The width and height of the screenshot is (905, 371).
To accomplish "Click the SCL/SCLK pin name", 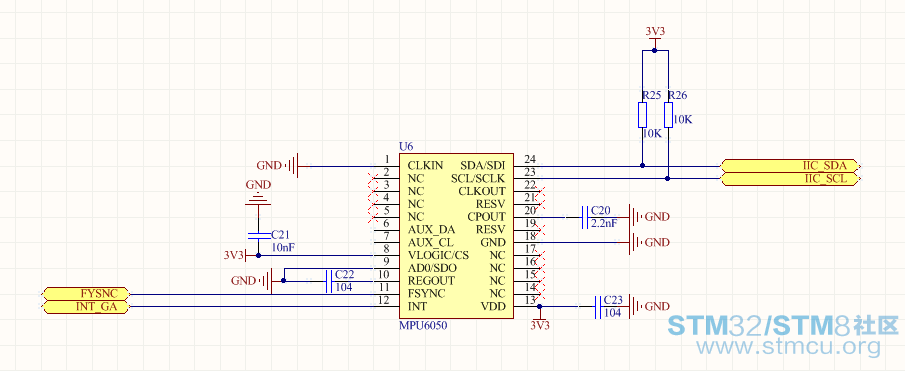I will pyautogui.click(x=478, y=178).
